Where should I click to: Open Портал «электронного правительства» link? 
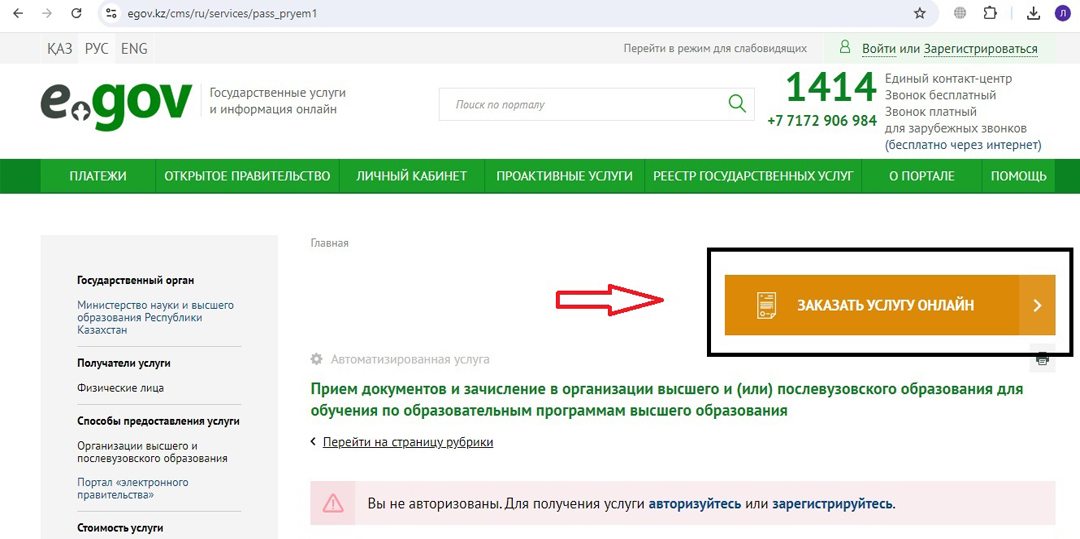point(133,488)
